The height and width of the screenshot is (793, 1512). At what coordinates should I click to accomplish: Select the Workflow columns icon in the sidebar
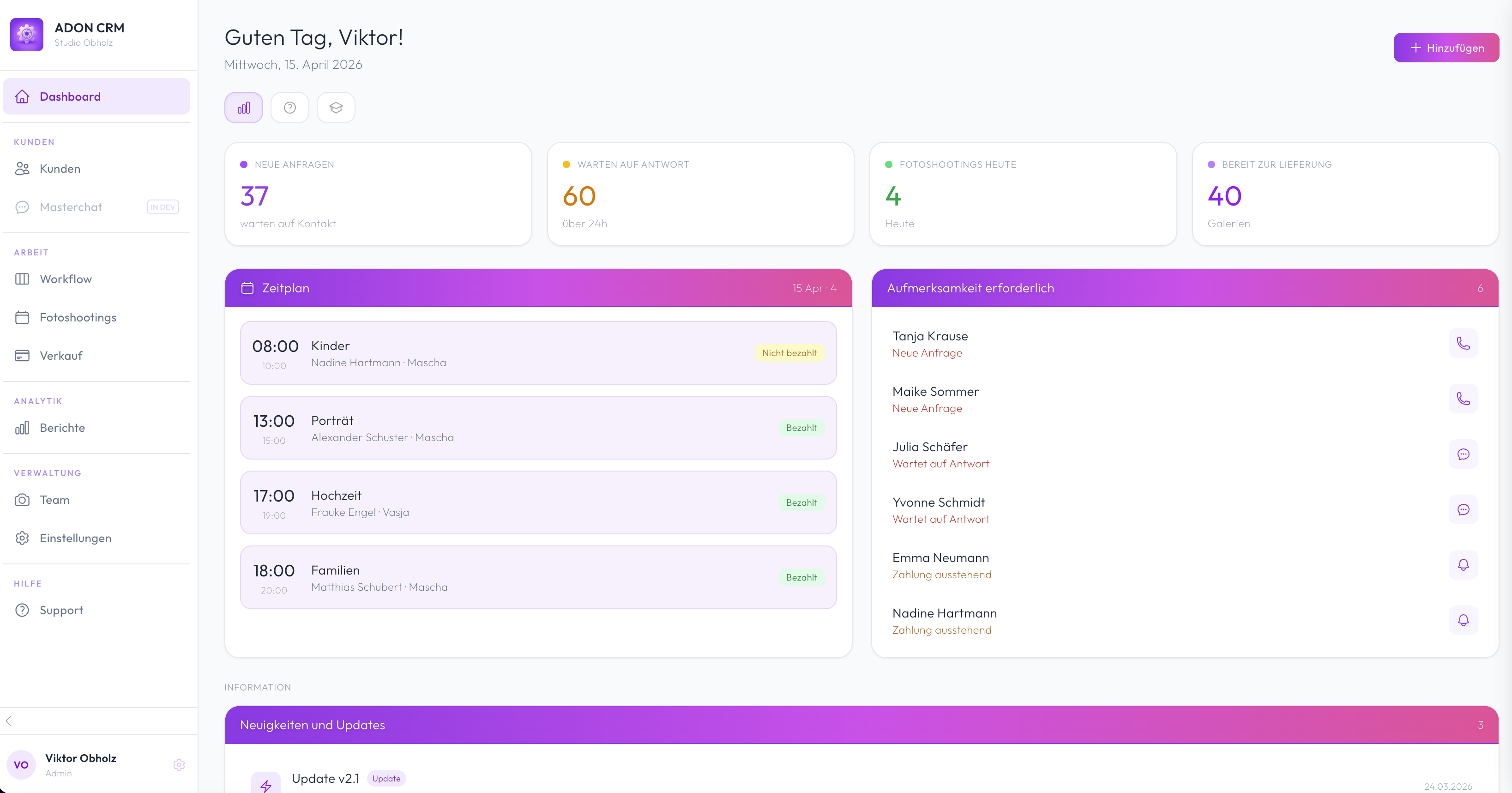pos(22,279)
